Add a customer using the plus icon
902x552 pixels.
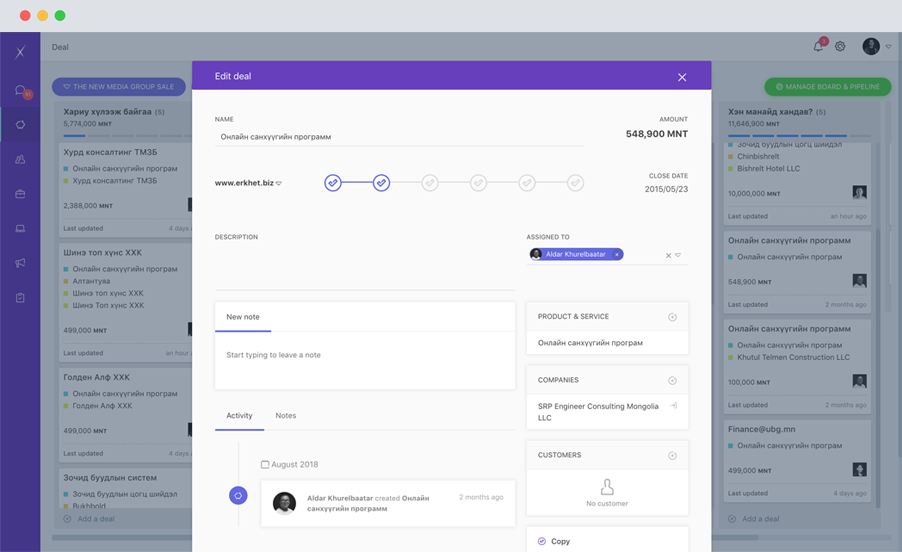click(x=672, y=455)
